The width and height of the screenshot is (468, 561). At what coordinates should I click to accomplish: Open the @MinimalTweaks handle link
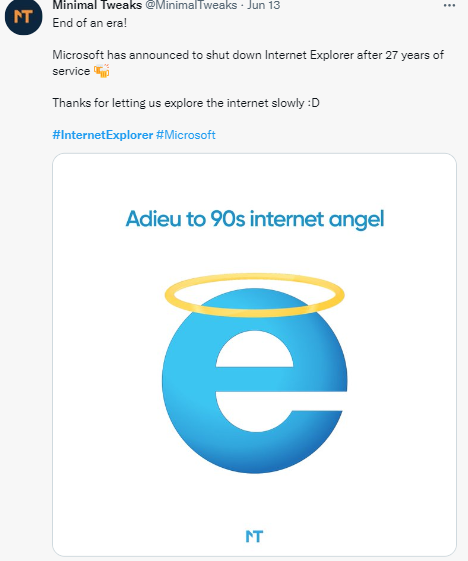coord(191,5)
